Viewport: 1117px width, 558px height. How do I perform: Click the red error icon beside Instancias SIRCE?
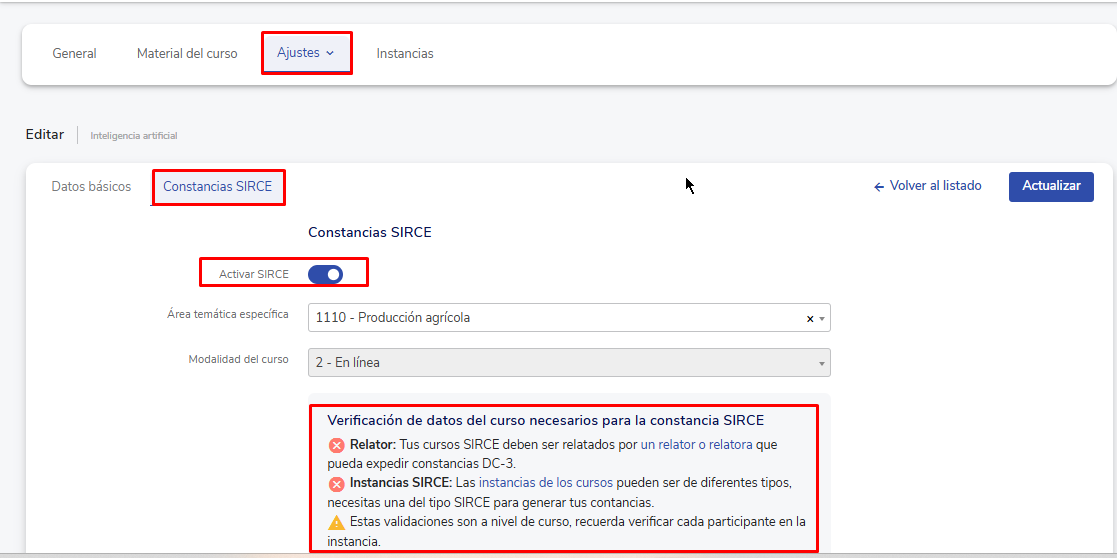[336, 483]
